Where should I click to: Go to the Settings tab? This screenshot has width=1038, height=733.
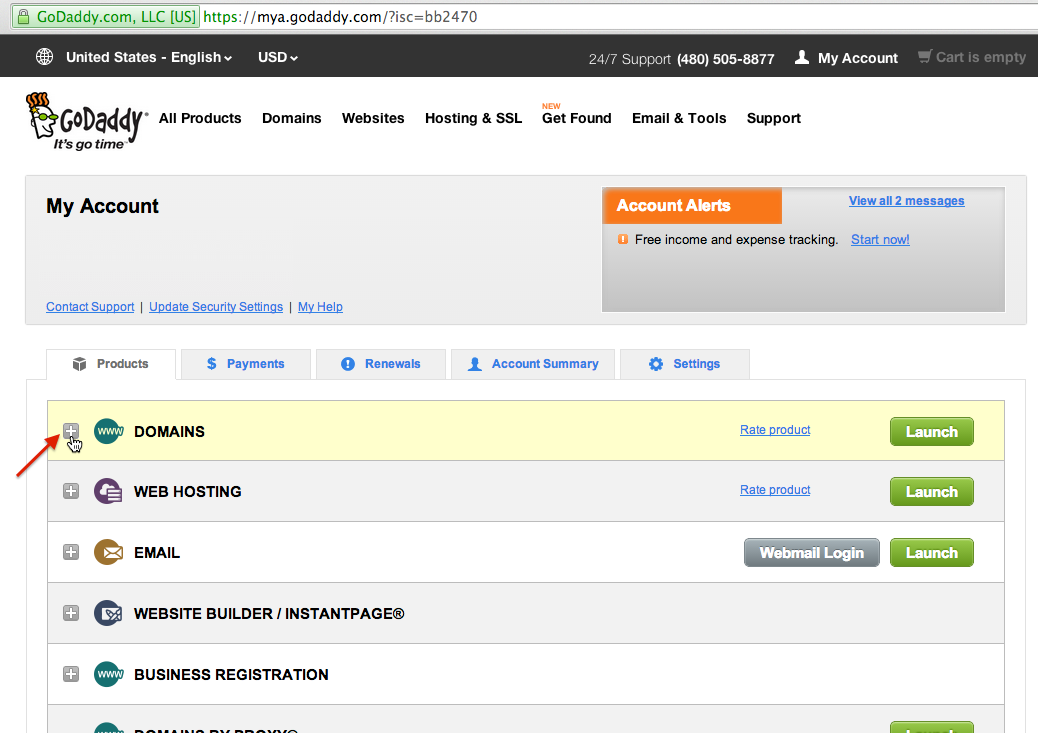click(684, 364)
